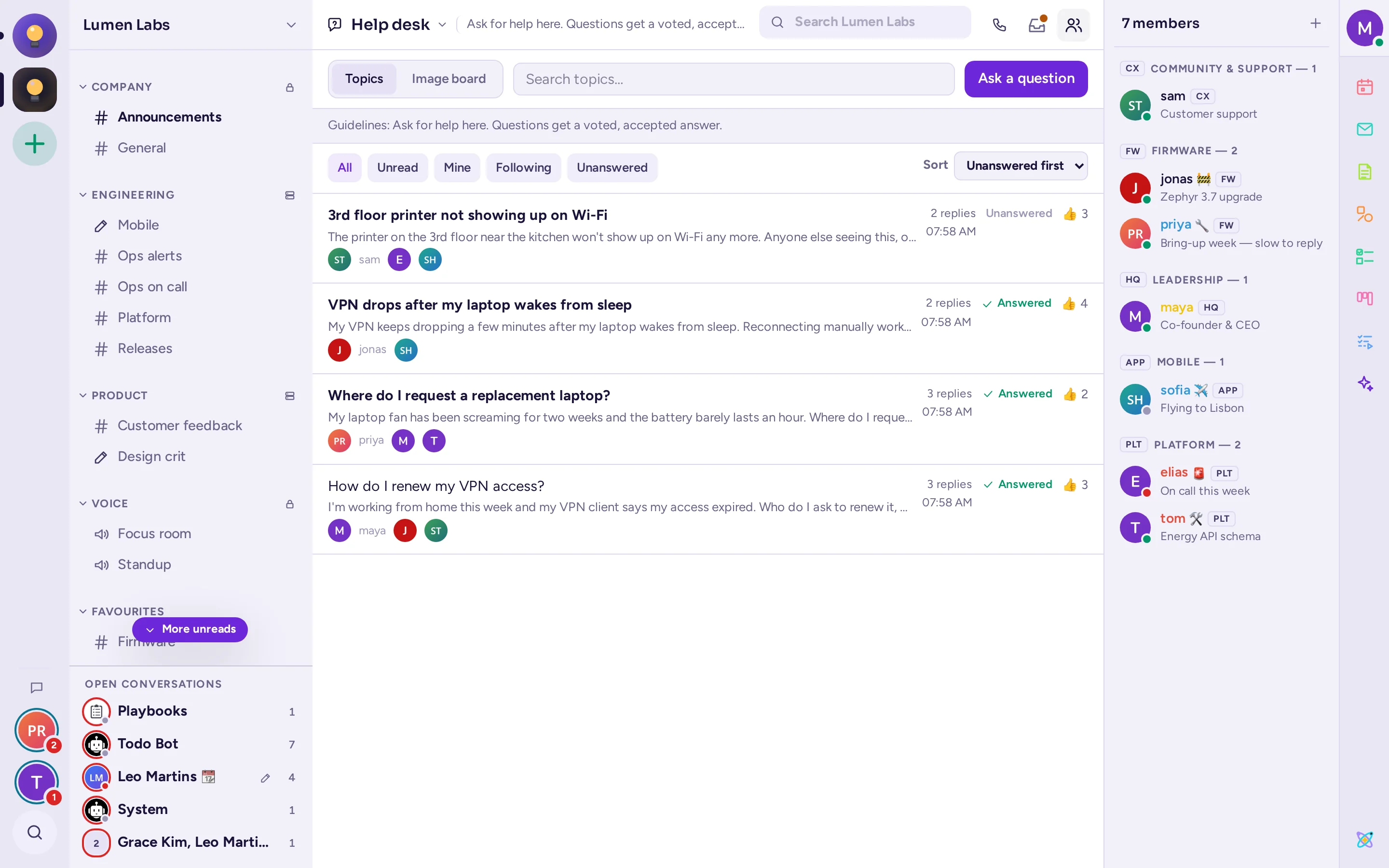Collapse the COMPANY section
The width and height of the screenshot is (1389, 868).
(116, 87)
